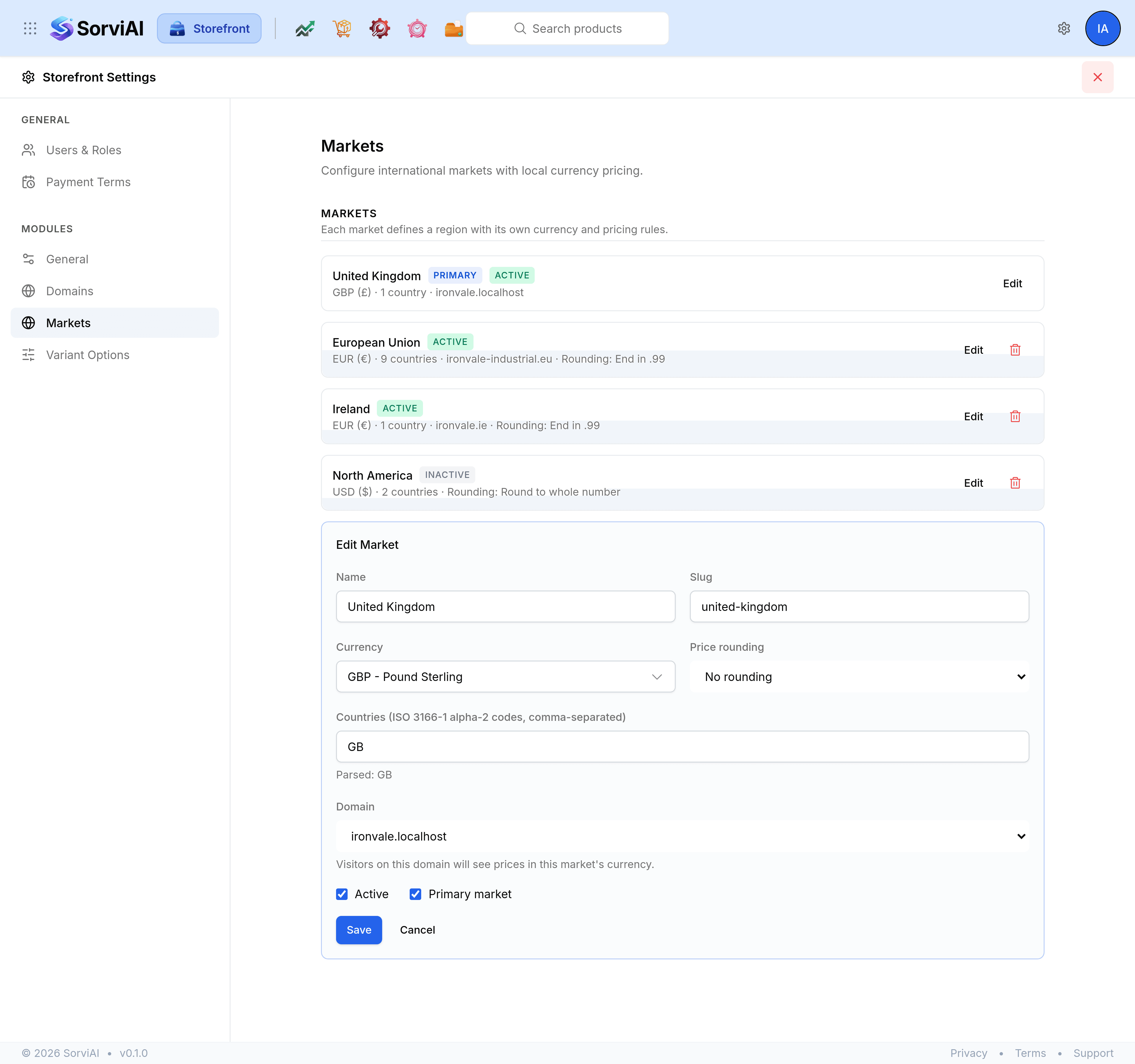Open settings gear in top bar
This screenshot has width=1135, height=1064.
tap(1064, 29)
